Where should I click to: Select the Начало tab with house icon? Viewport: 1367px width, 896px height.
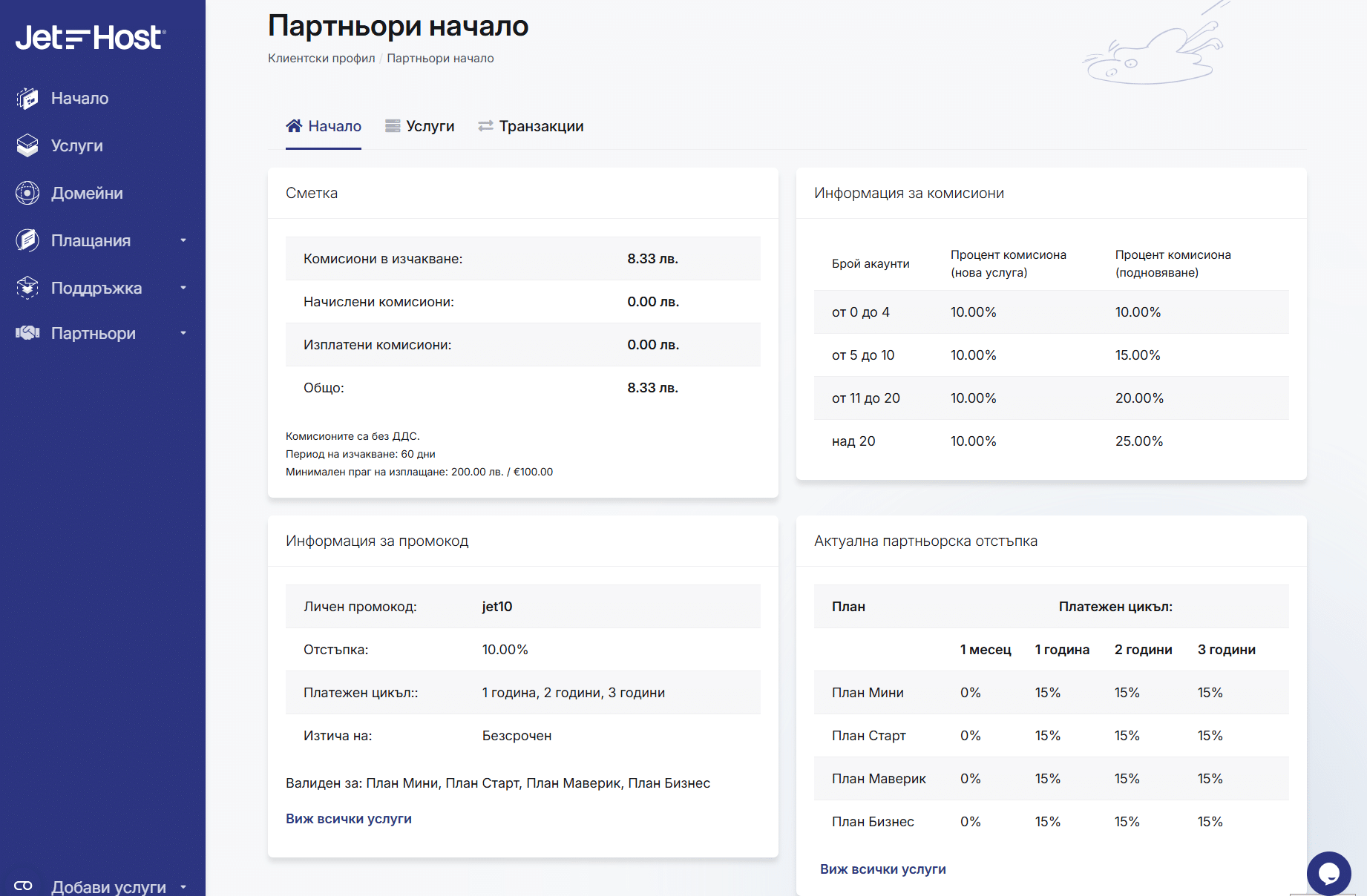(x=324, y=126)
